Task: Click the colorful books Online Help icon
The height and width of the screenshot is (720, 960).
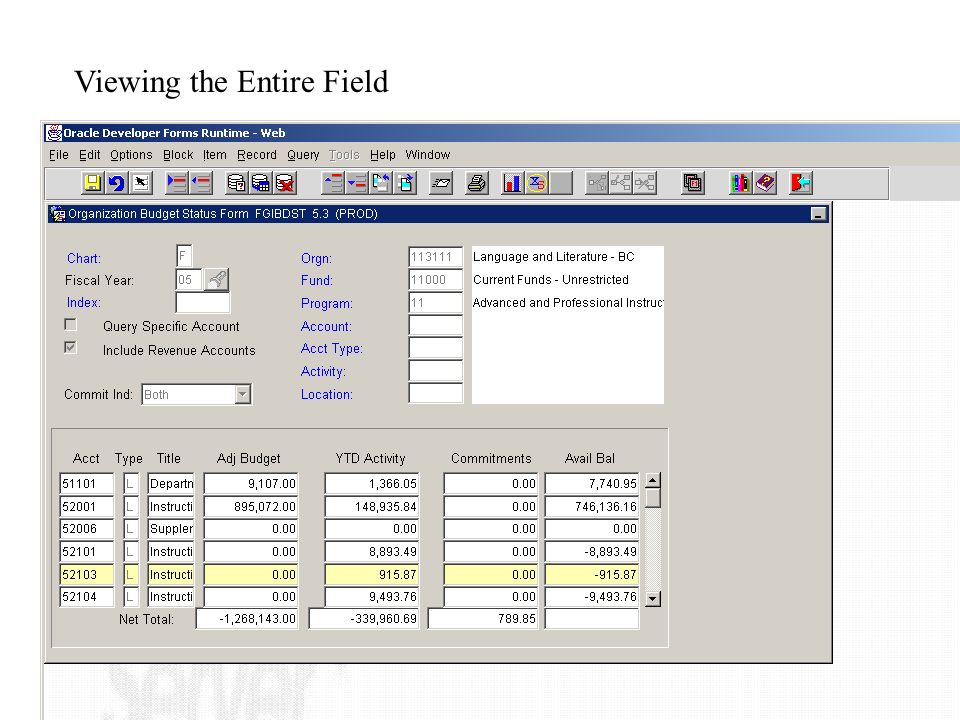Action: tap(740, 182)
